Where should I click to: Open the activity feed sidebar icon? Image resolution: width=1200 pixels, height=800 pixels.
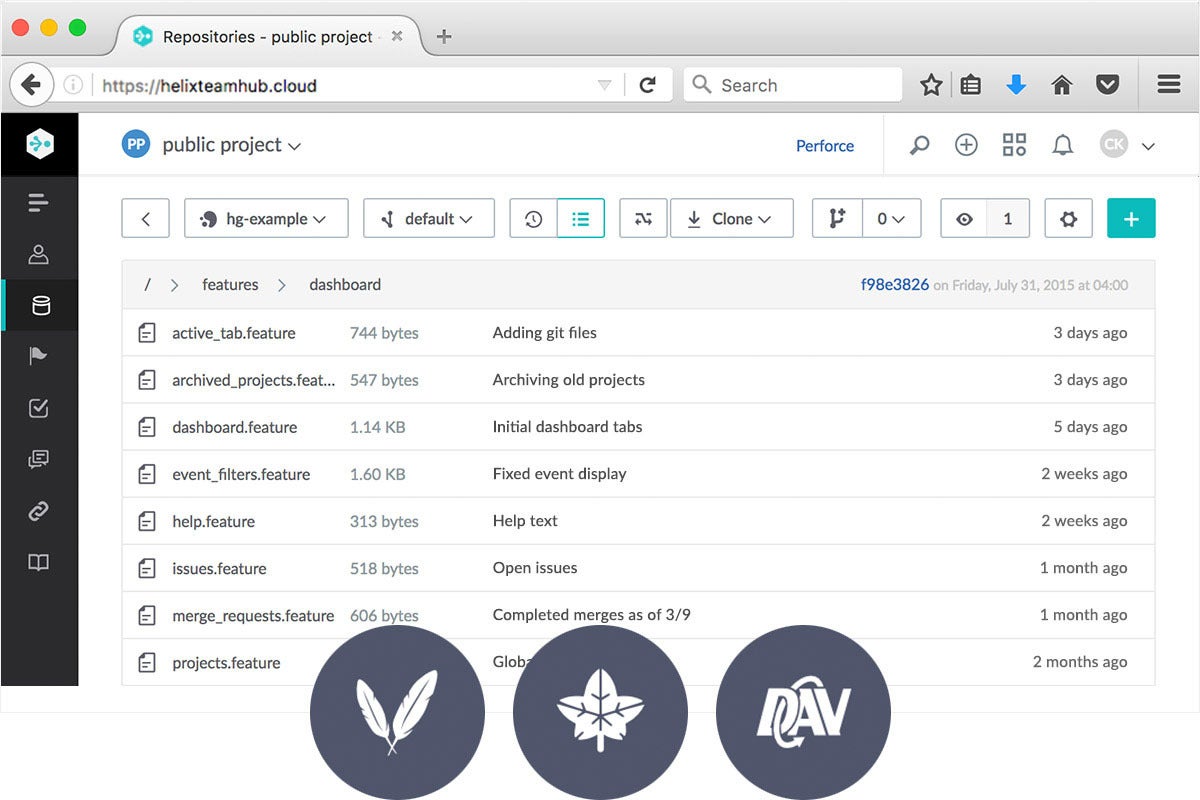pos(39,203)
